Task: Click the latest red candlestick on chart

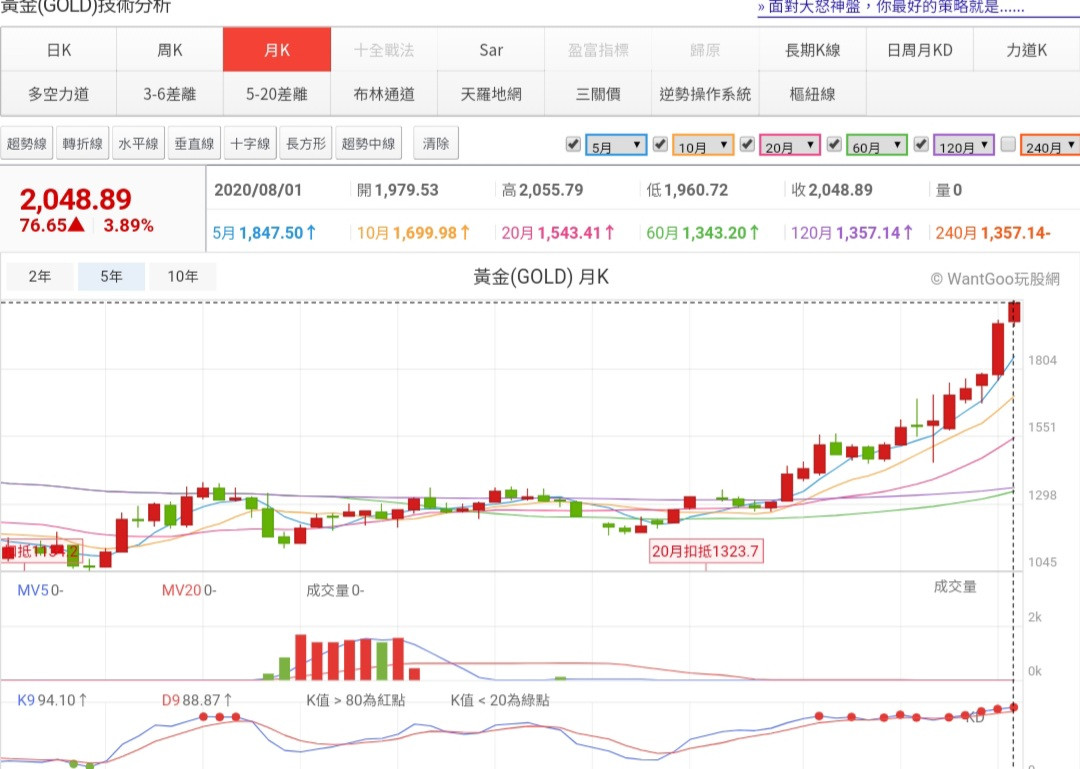Action: click(1015, 312)
